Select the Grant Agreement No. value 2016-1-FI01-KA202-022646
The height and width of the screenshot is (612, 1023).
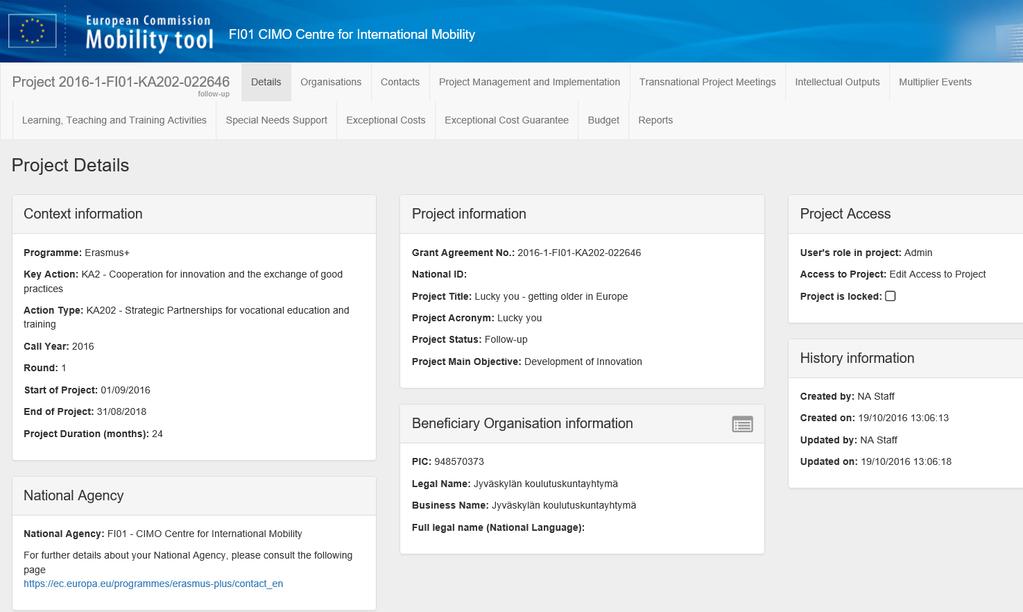tap(579, 252)
